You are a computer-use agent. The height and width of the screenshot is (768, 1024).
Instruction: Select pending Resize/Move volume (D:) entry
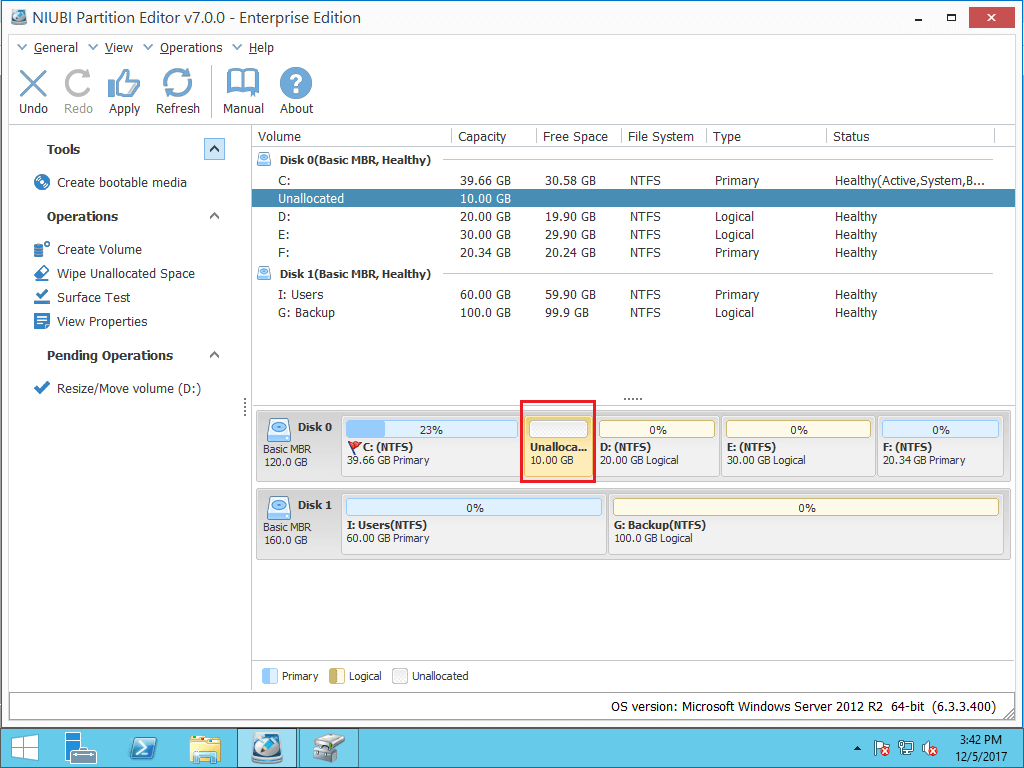pos(129,389)
